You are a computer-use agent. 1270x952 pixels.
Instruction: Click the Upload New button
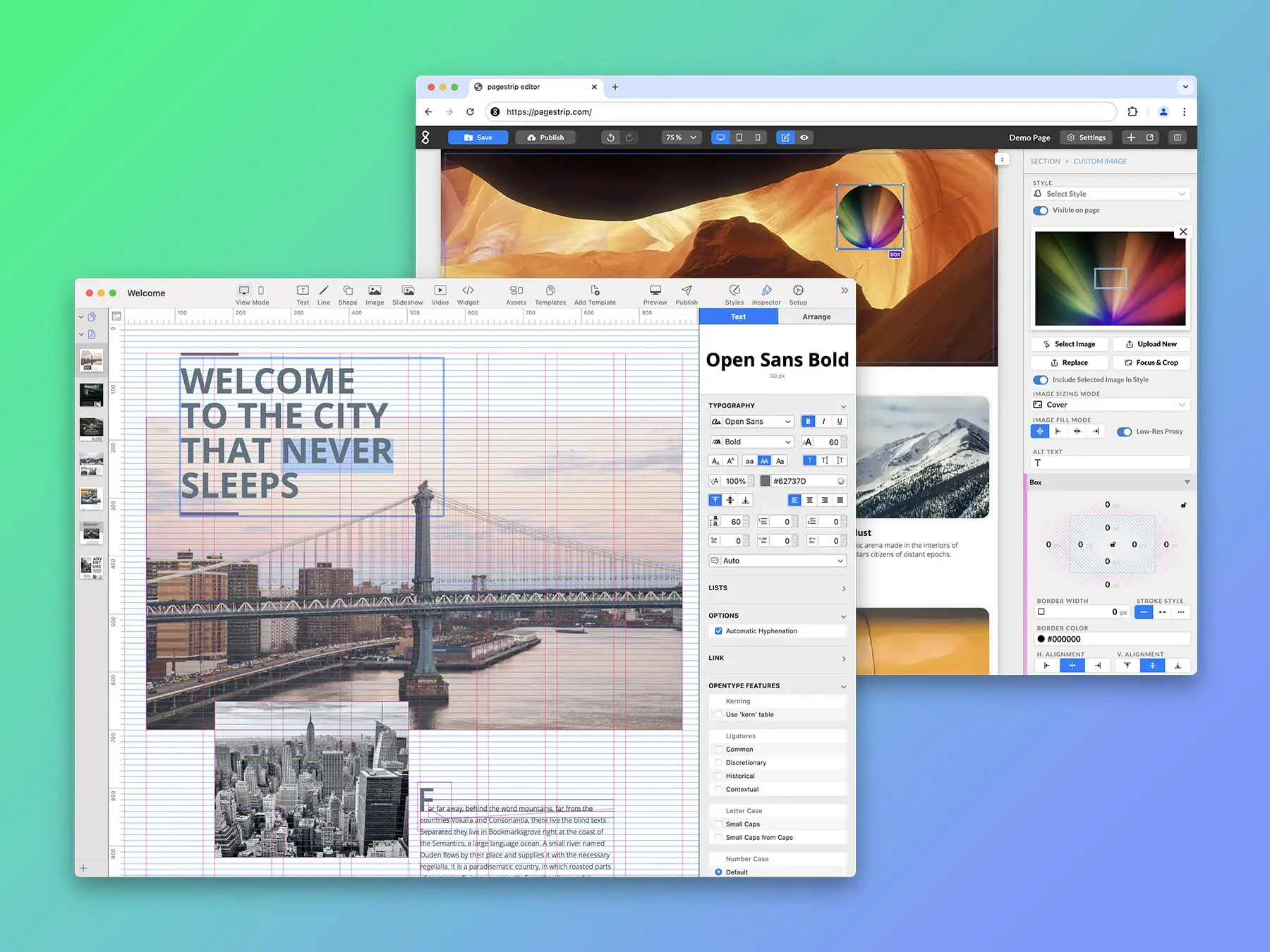click(1151, 344)
